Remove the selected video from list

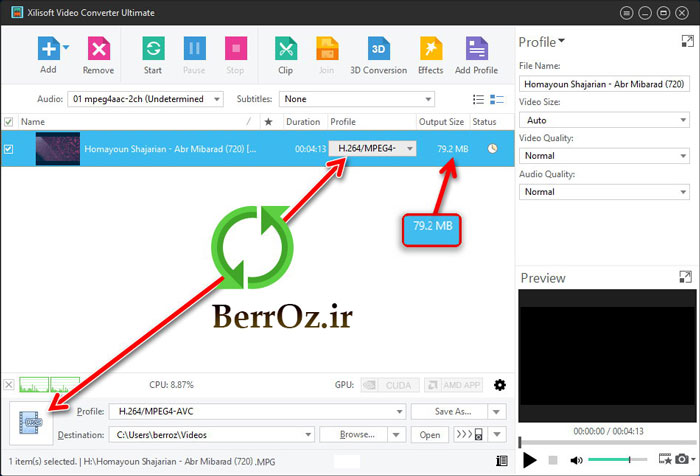(x=98, y=49)
